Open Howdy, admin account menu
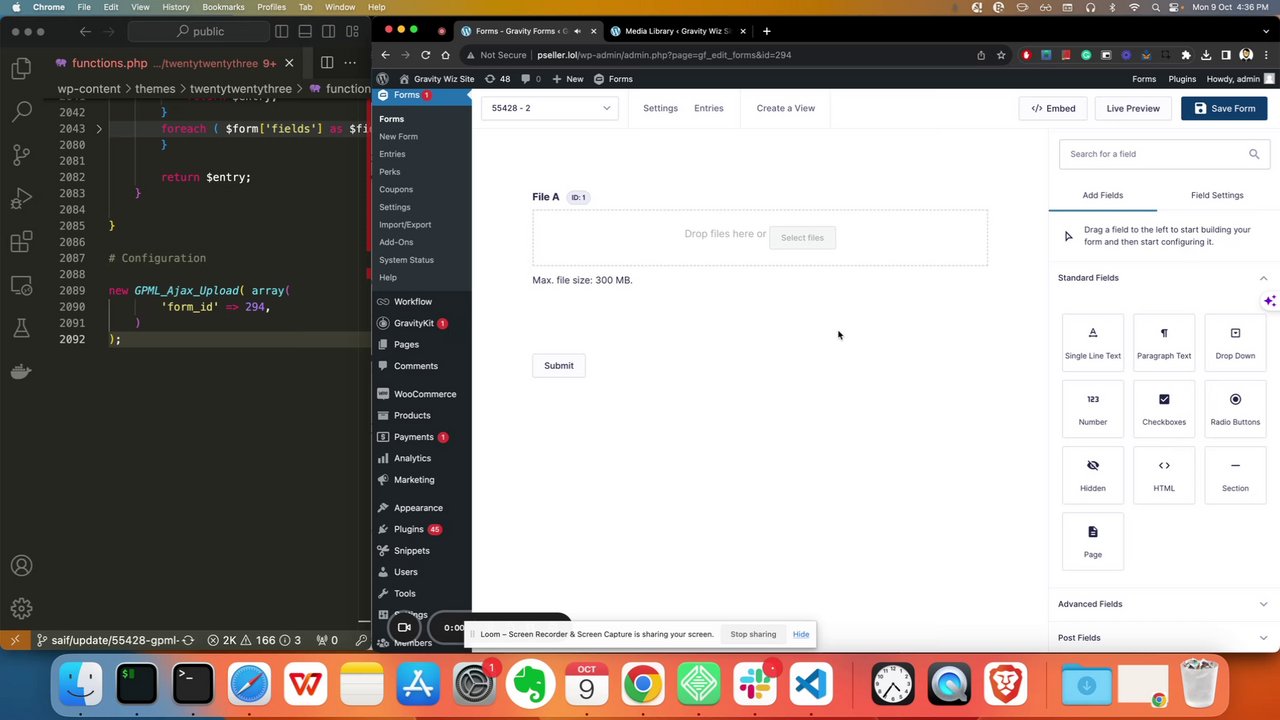The height and width of the screenshot is (720, 1280). 1240,79
